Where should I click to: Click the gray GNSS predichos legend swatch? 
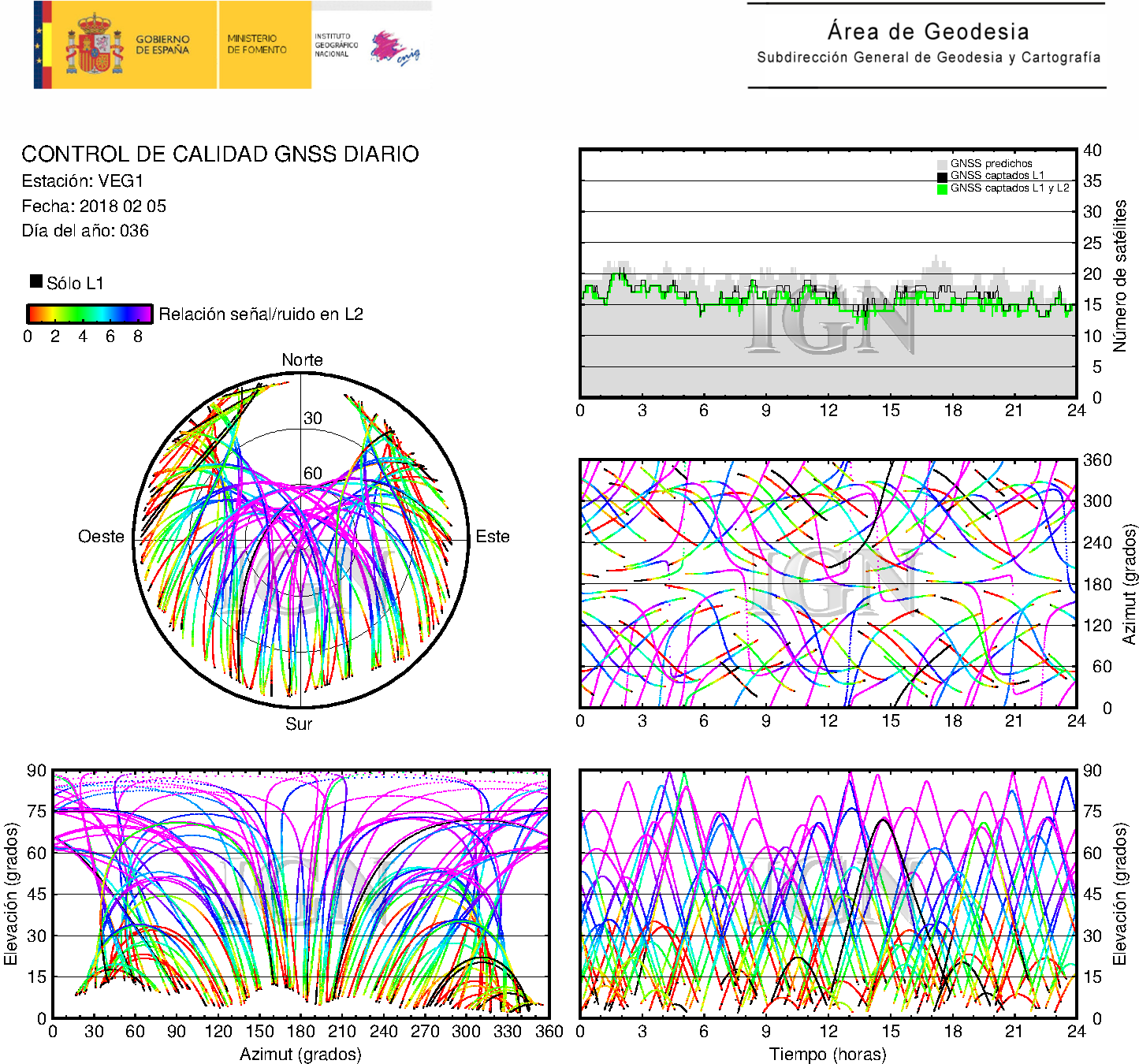pyautogui.click(x=941, y=164)
